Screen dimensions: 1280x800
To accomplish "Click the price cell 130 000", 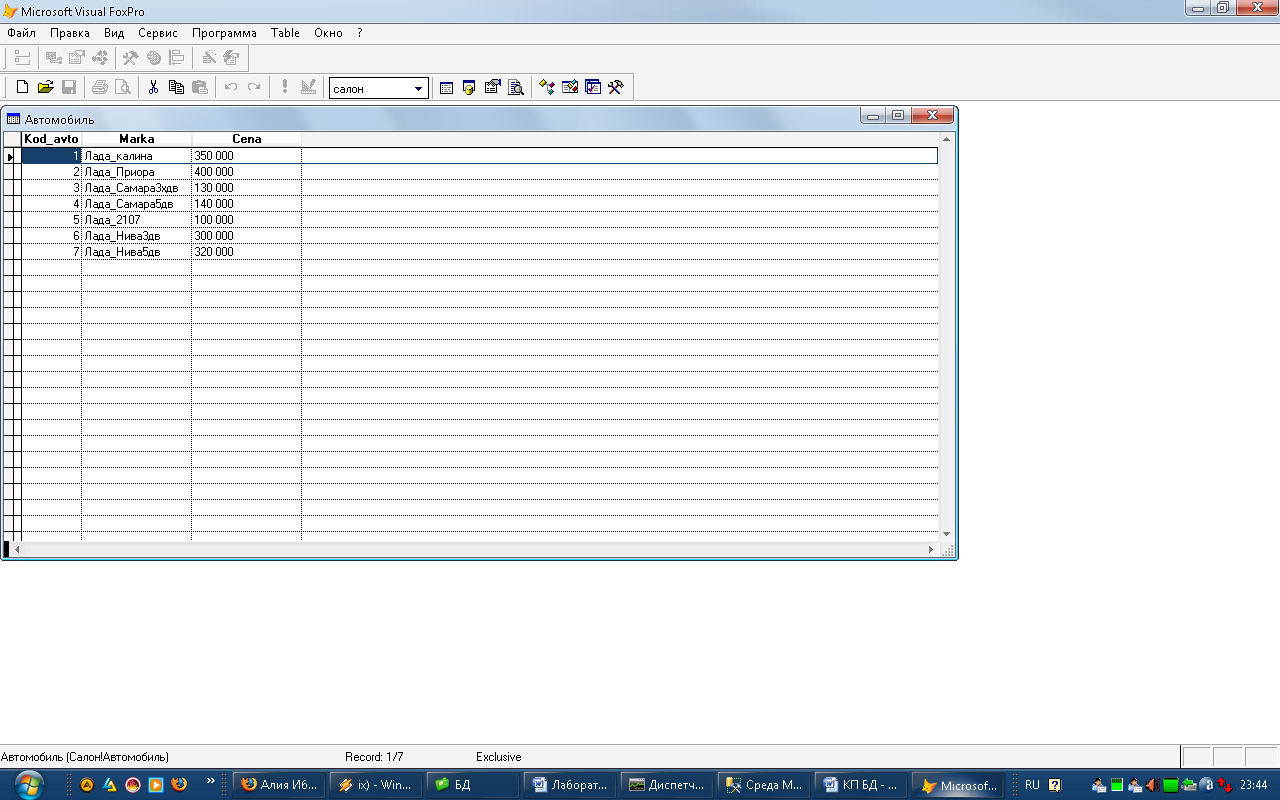I will (246, 188).
